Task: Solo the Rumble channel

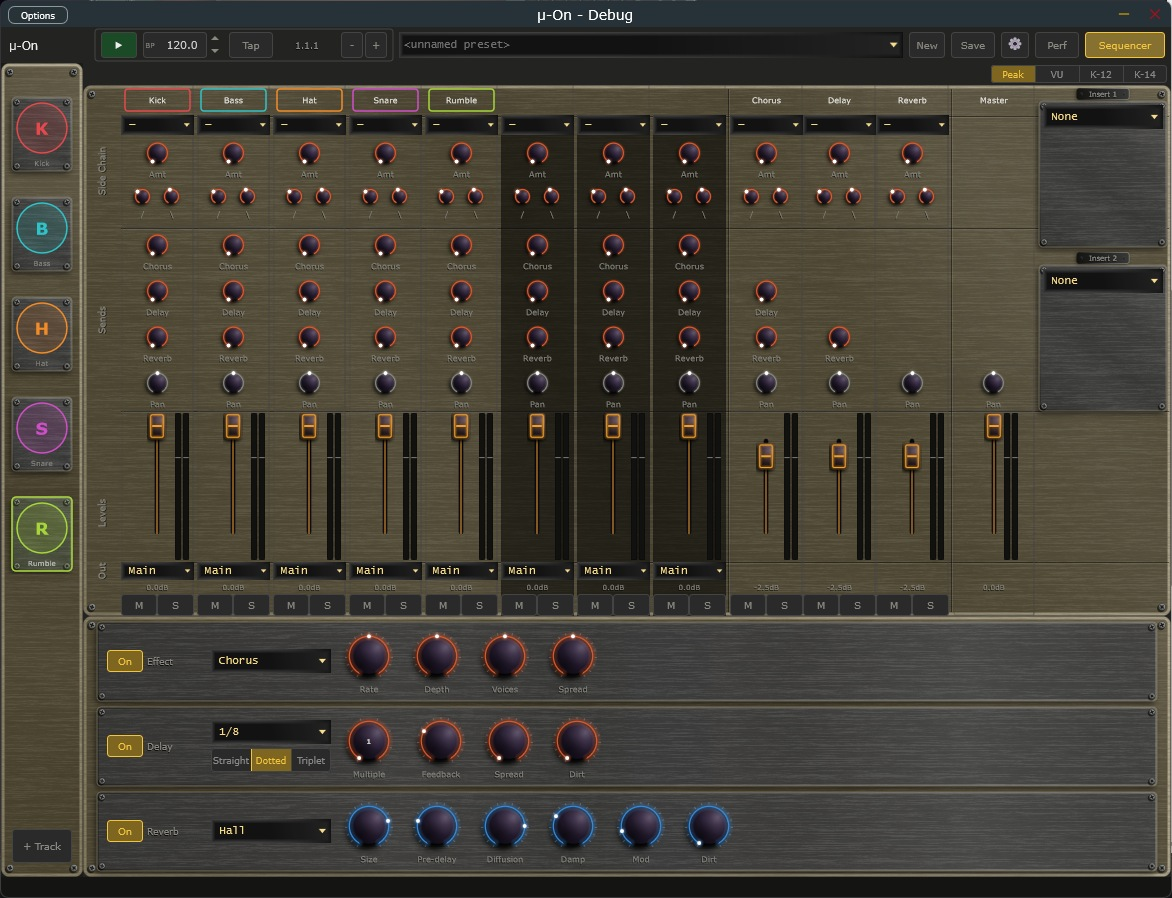Action: 479,606
